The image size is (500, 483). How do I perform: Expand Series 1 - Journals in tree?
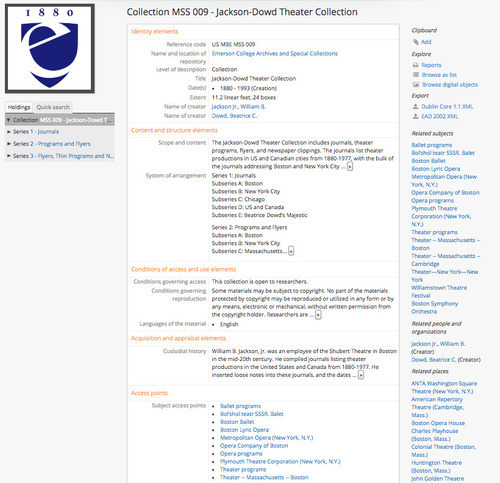point(9,132)
